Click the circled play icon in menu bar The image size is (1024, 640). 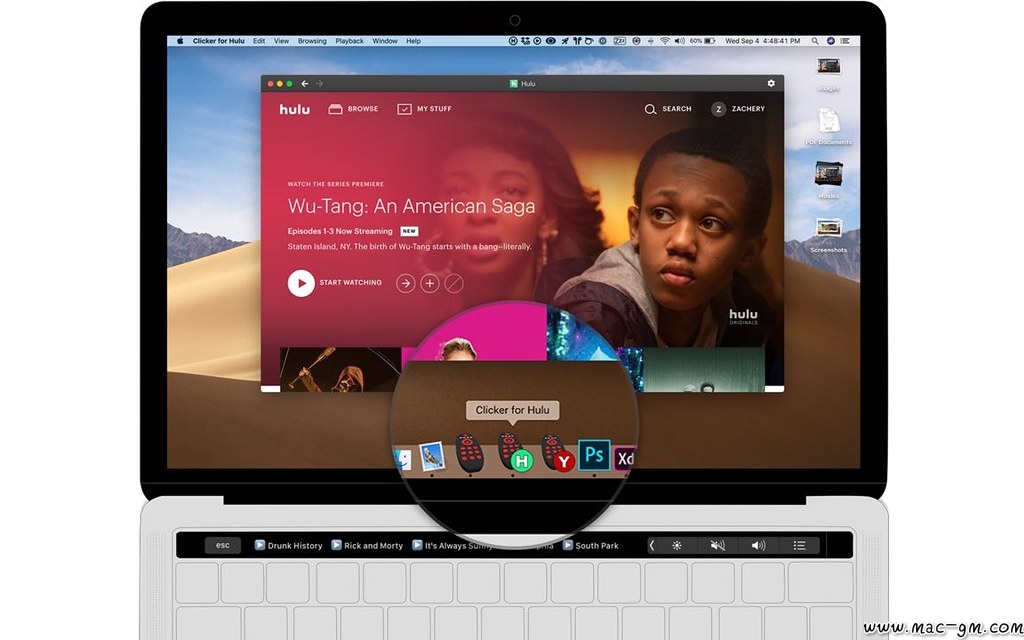pyautogui.click(x=537, y=40)
